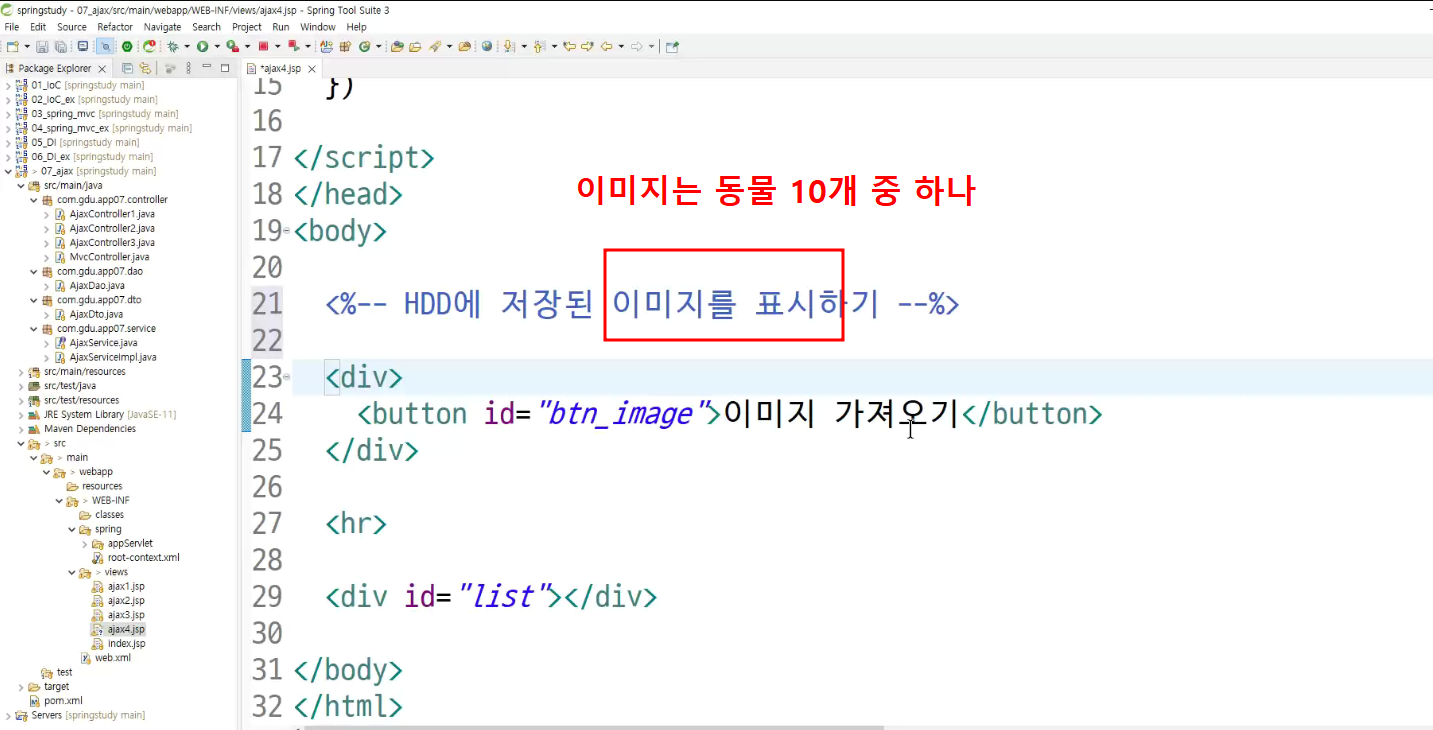Viewport: 1433px width, 730px height.
Task: Click the Open Web Browser globe icon
Action: tap(486, 46)
